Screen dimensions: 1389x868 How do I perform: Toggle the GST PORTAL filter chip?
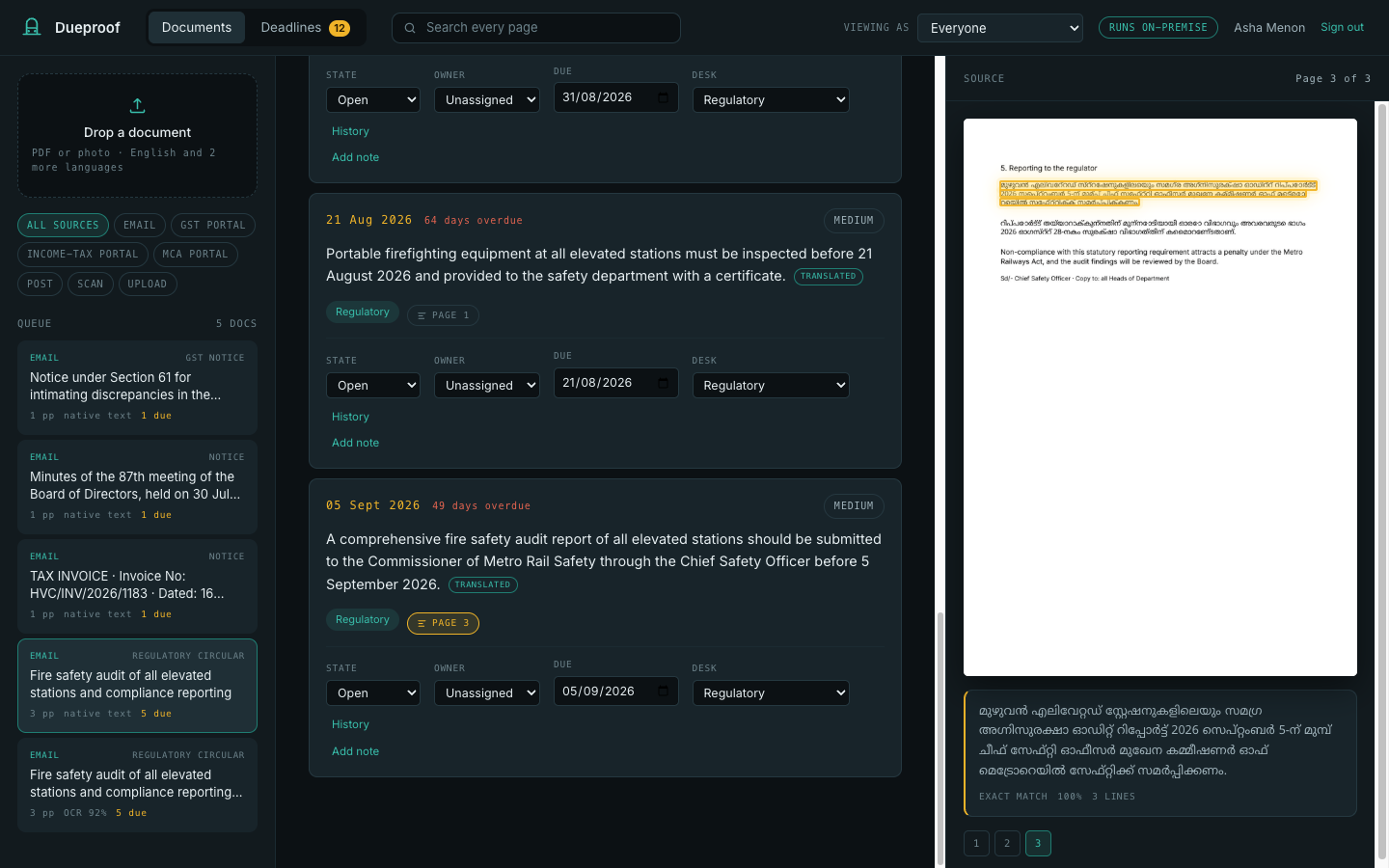coord(213,225)
